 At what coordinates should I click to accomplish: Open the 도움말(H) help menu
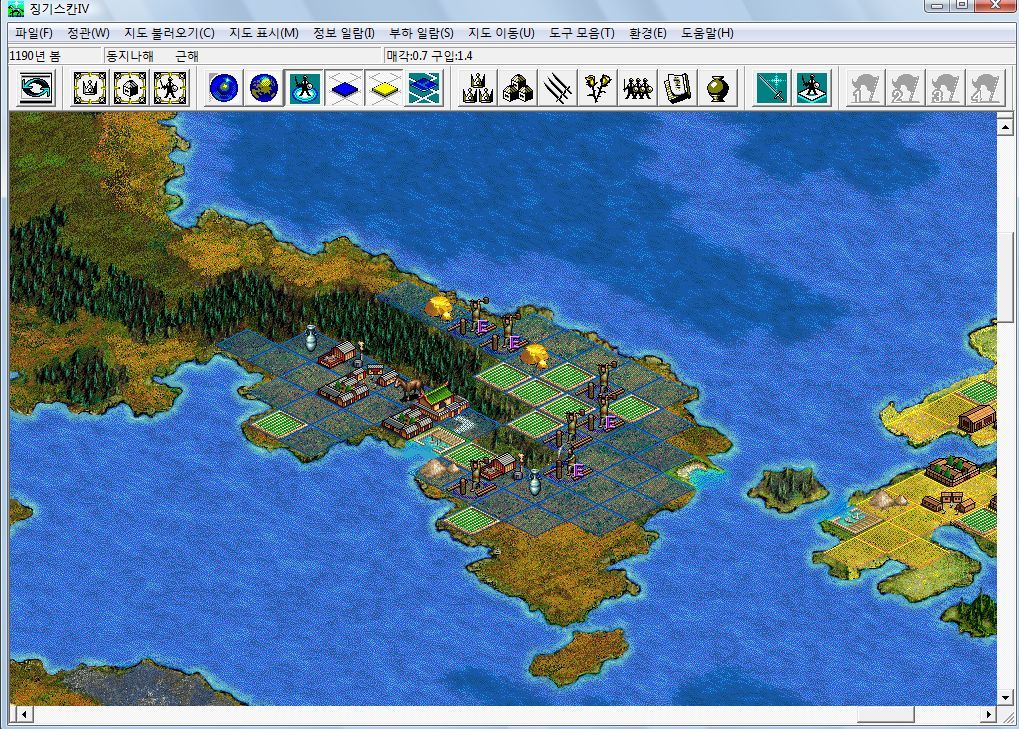point(707,33)
